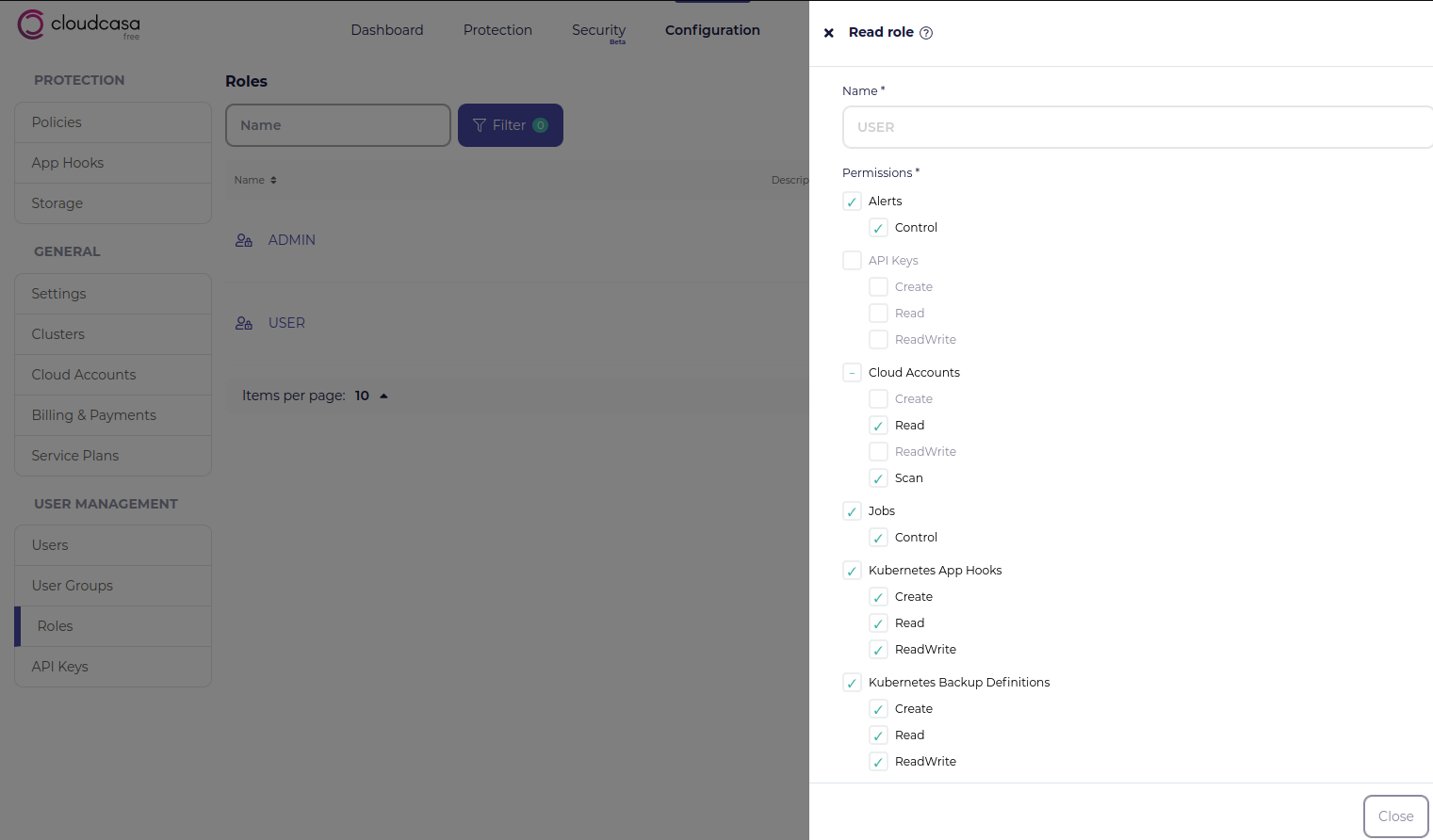Open the USER role link

coord(286,323)
